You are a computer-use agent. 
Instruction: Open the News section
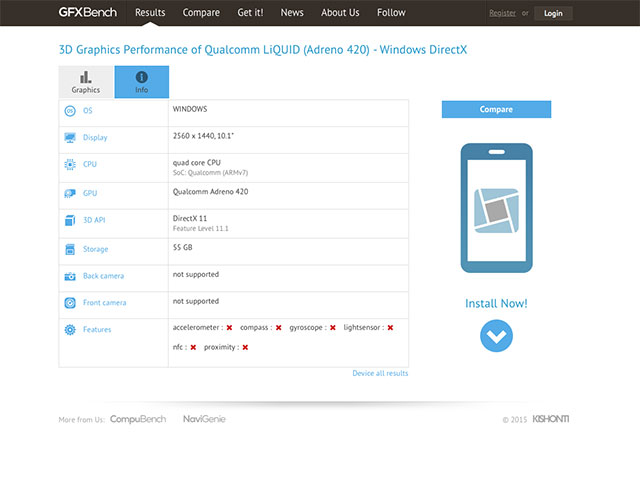pyautogui.click(x=292, y=13)
